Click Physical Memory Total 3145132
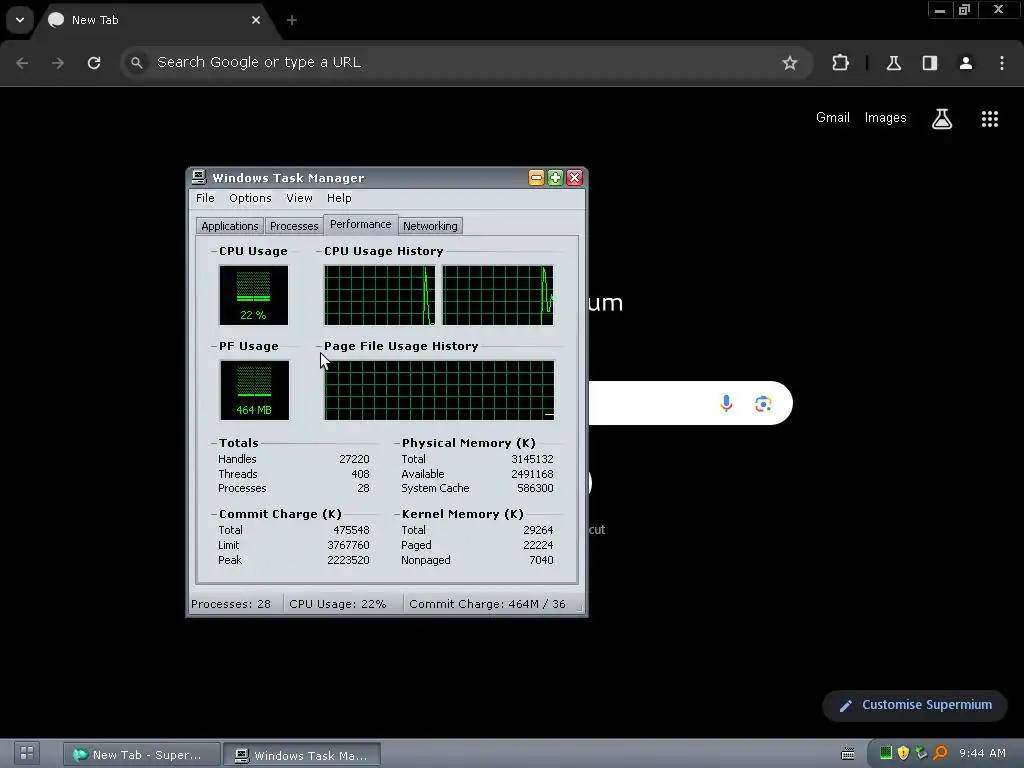1024x768 pixels. click(532, 459)
